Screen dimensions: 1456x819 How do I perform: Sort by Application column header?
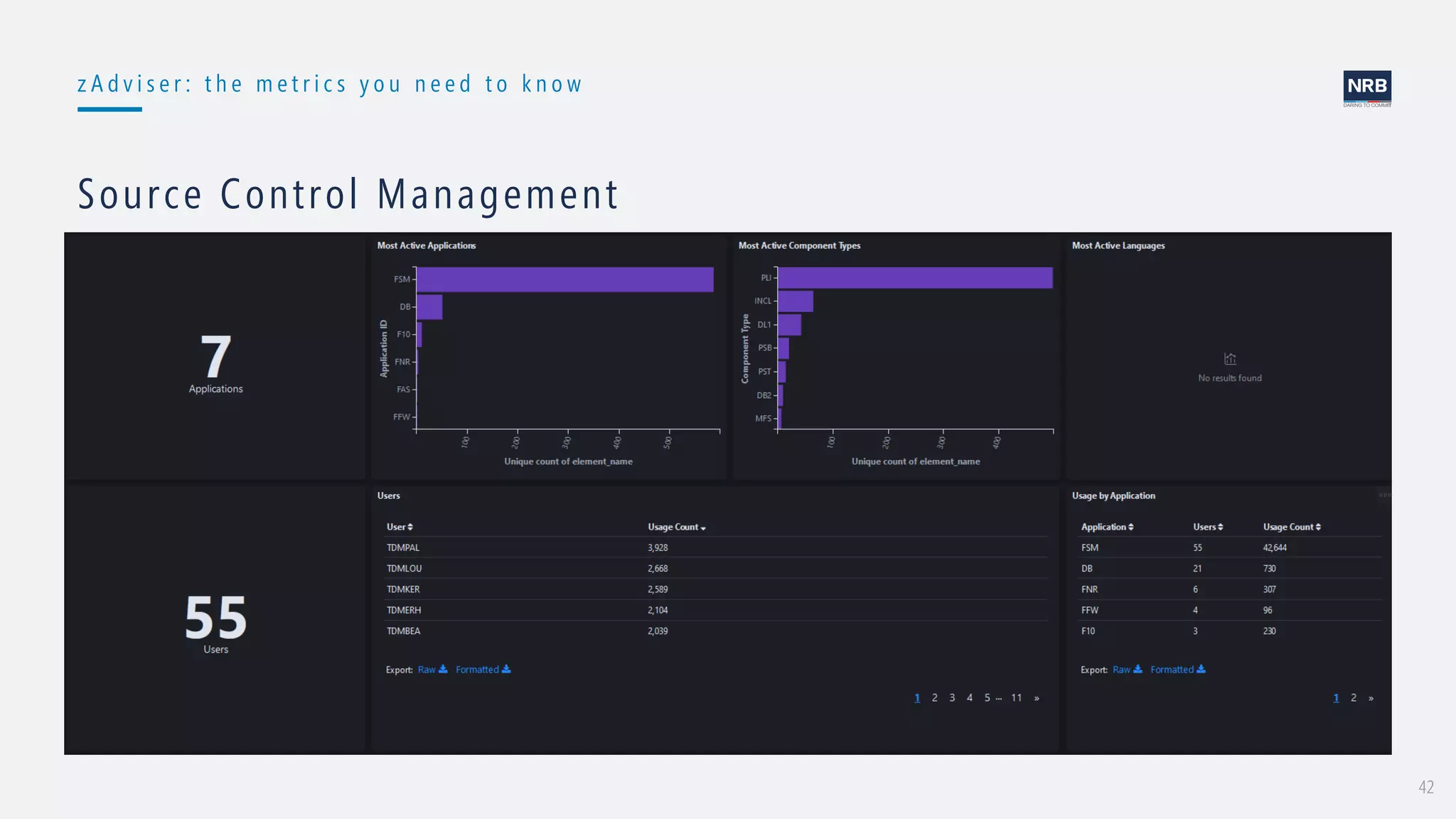[1107, 527]
